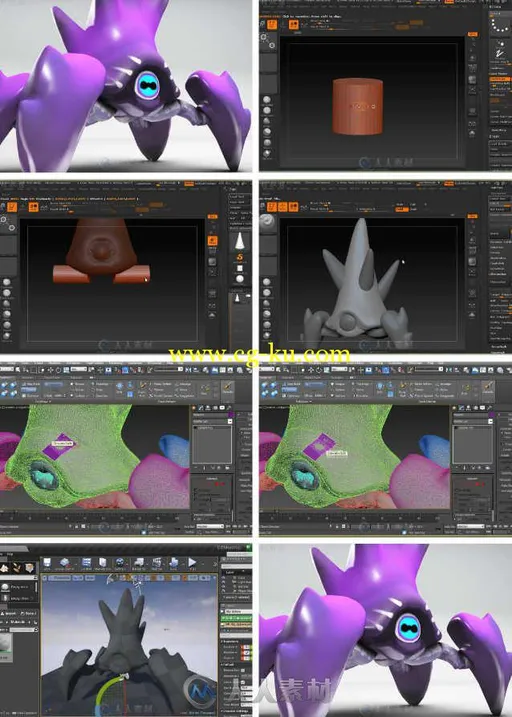
Task: Switch to Motion tab in left 3ds Max command panel
Action: (x=215, y=407)
